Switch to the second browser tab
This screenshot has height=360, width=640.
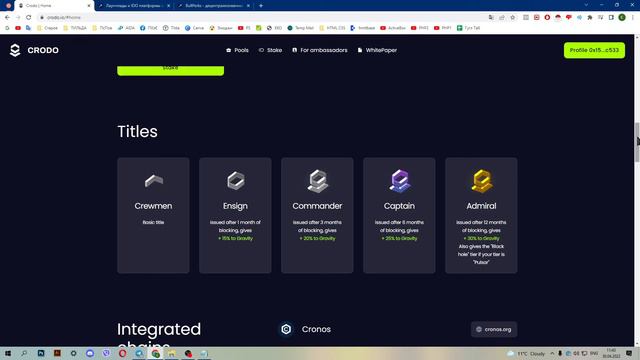(133, 6)
